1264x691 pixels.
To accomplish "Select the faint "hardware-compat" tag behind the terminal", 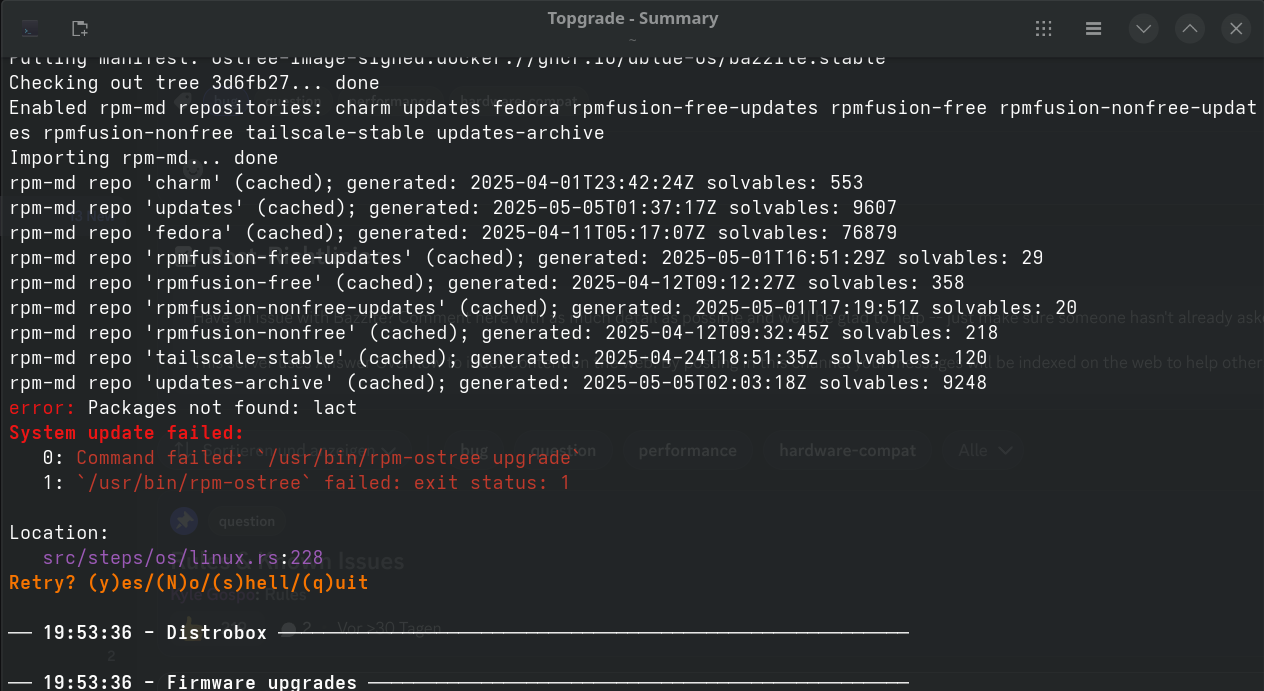I will pos(847,451).
